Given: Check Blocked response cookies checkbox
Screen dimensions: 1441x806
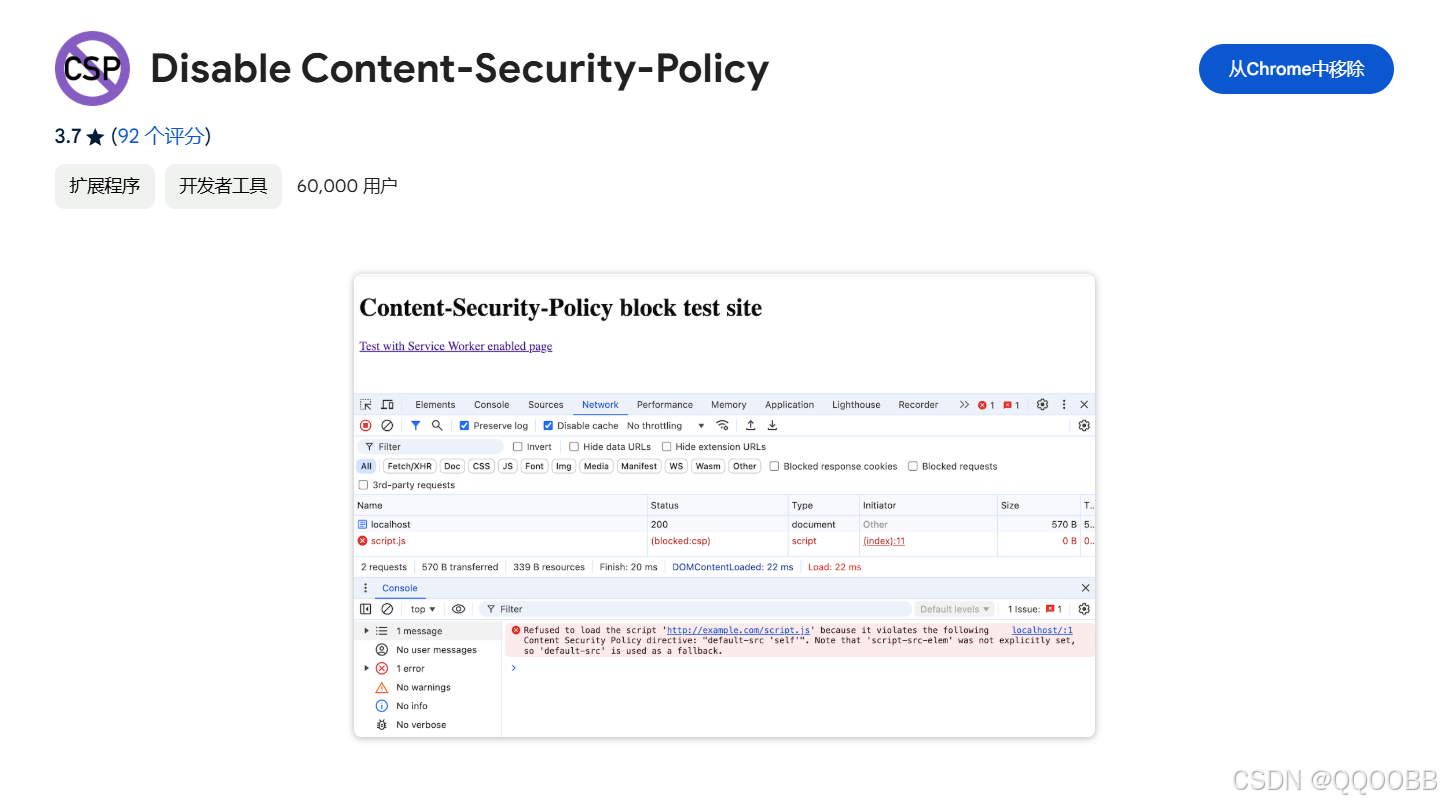Looking at the screenshot, I should 774,466.
